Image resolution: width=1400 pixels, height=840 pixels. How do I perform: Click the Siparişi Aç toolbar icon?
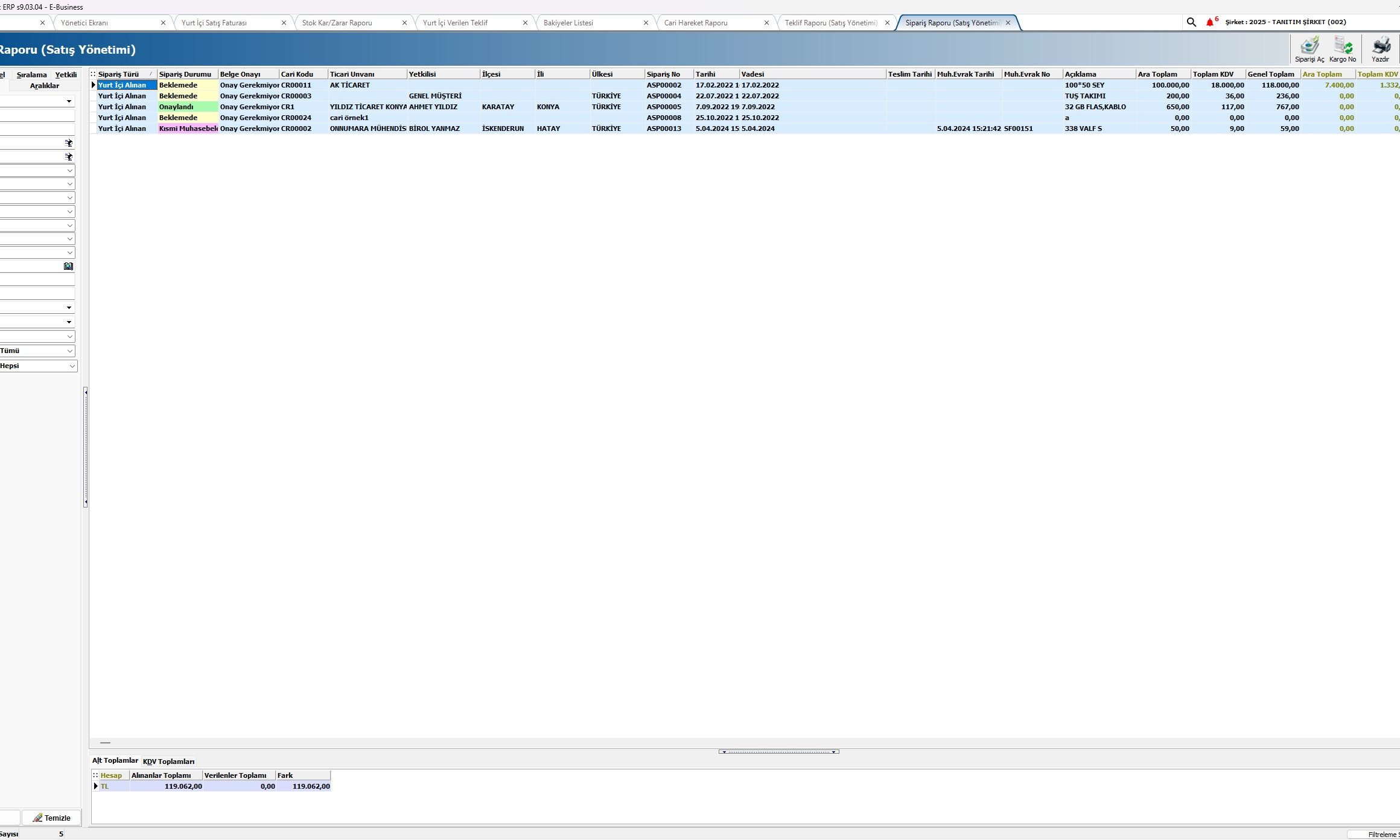coord(1309,48)
